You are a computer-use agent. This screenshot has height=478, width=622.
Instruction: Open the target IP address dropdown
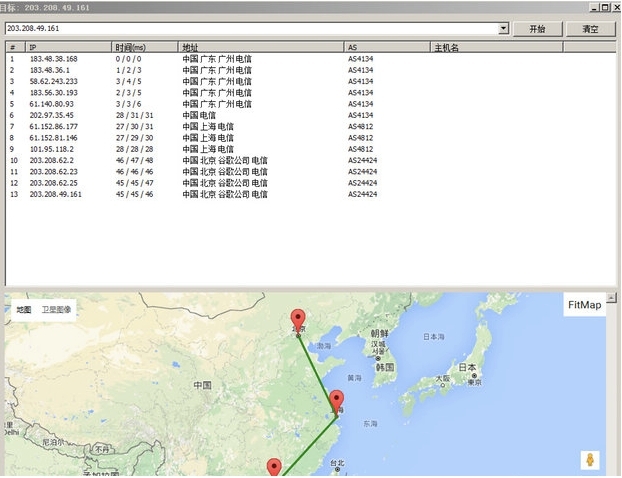pyautogui.click(x=503, y=29)
